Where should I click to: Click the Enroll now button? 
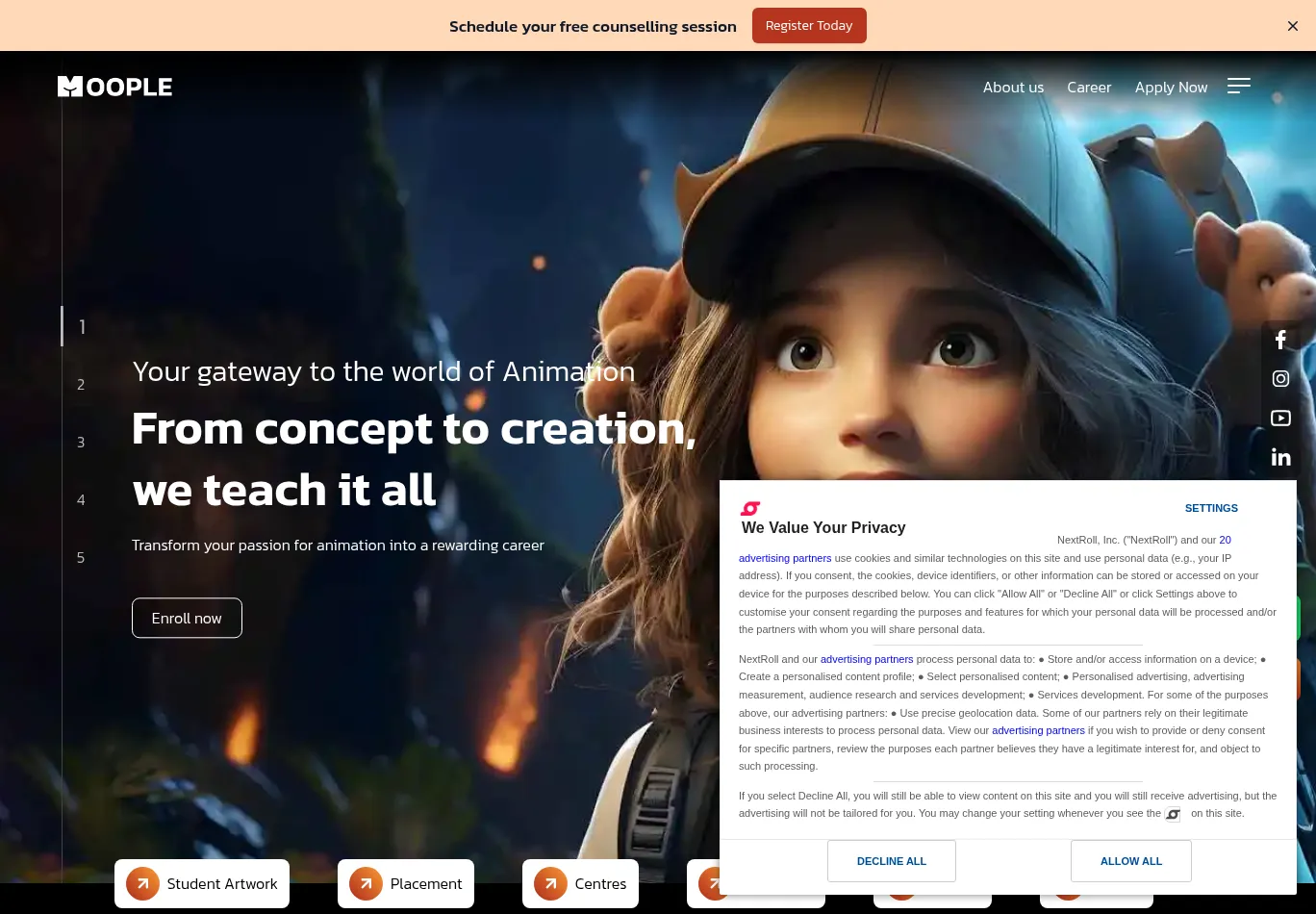pyautogui.click(x=187, y=618)
